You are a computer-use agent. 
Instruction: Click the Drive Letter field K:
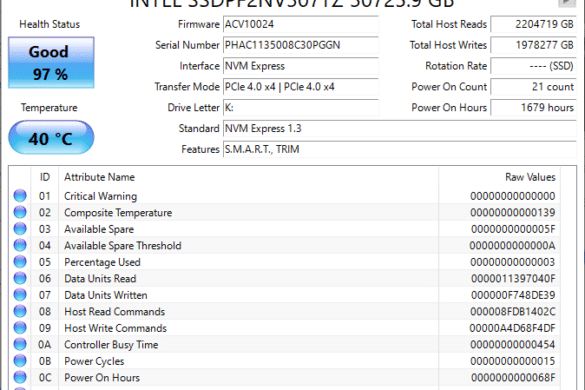[301, 108]
